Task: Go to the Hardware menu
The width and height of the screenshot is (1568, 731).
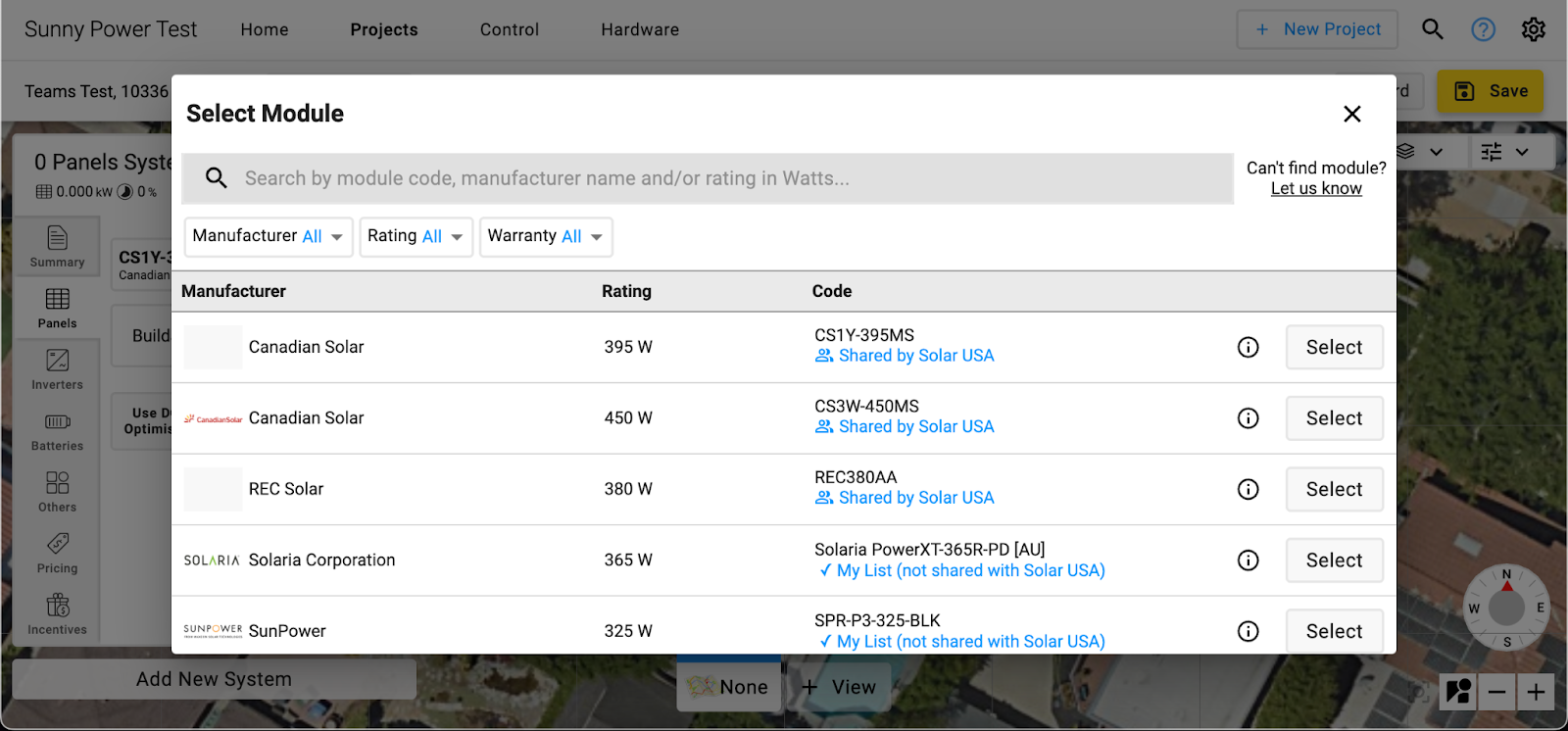Action: click(640, 29)
